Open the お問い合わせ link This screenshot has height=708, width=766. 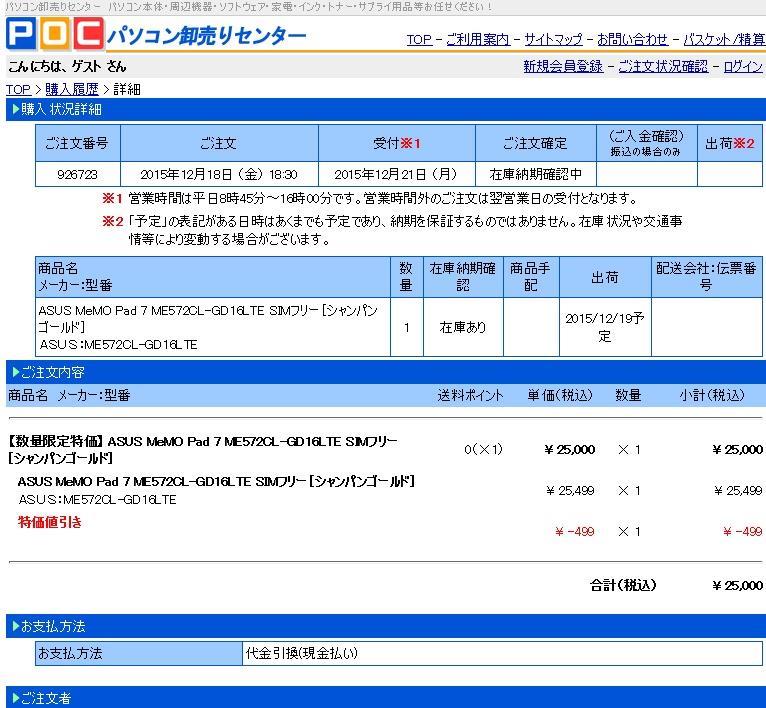pyautogui.click(x=633, y=40)
